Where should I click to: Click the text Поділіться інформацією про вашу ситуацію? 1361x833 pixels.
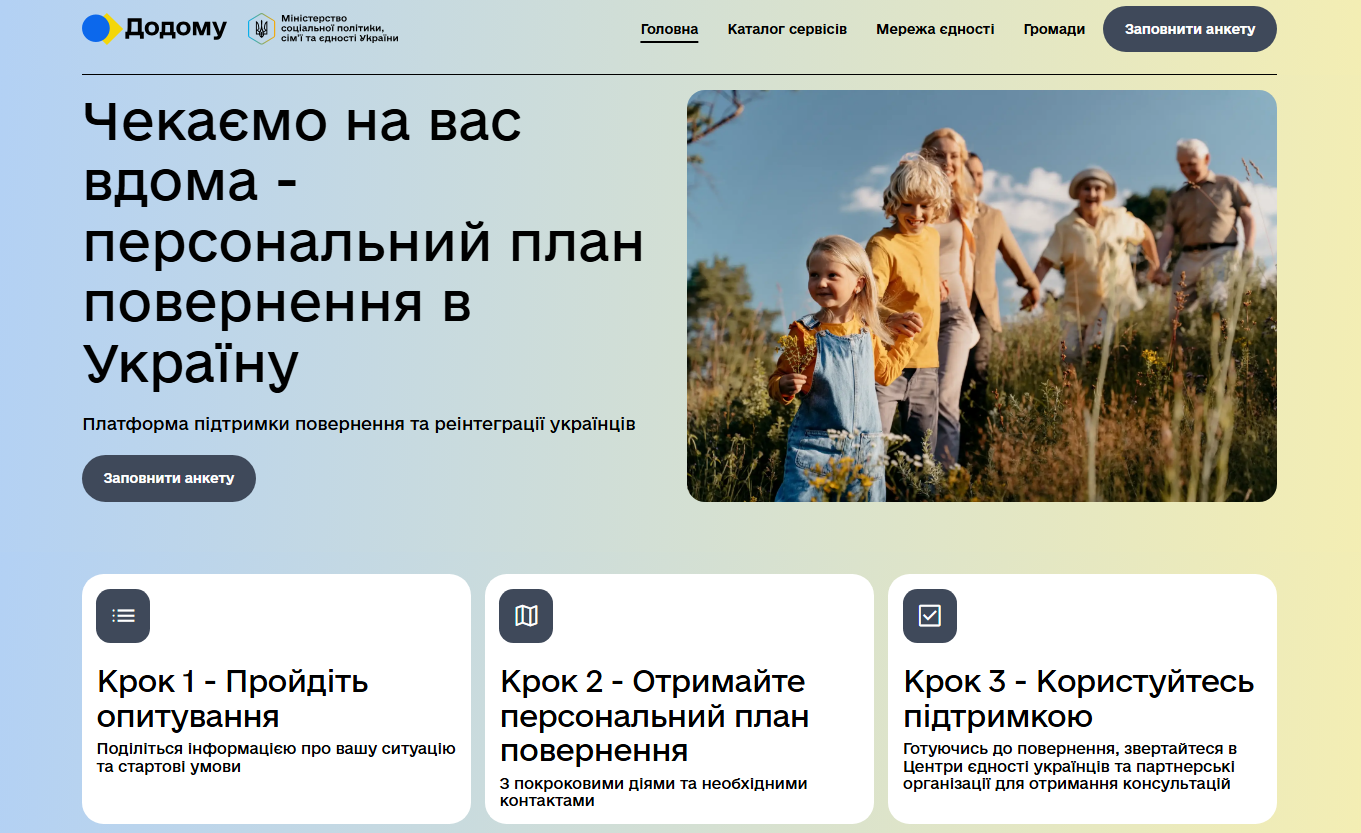(x=276, y=757)
